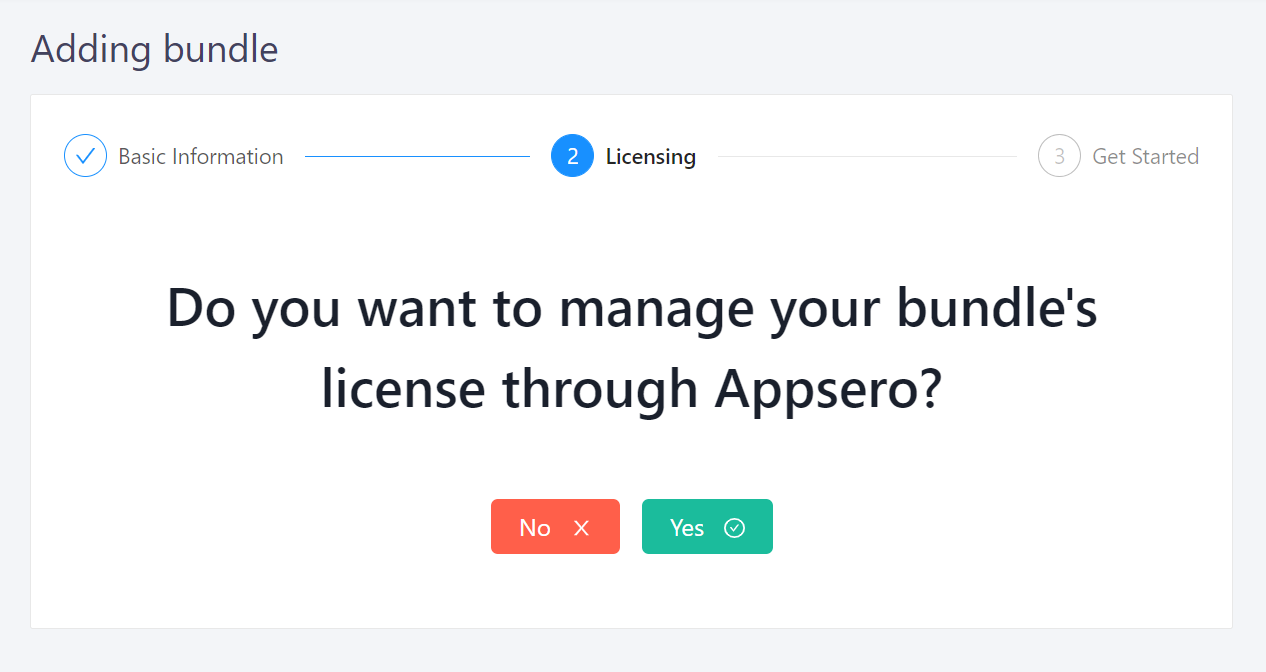Image resolution: width=1266 pixels, height=672 pixels.
Task: Click the step 2 Licensing circle
Action: click(572, 156)
